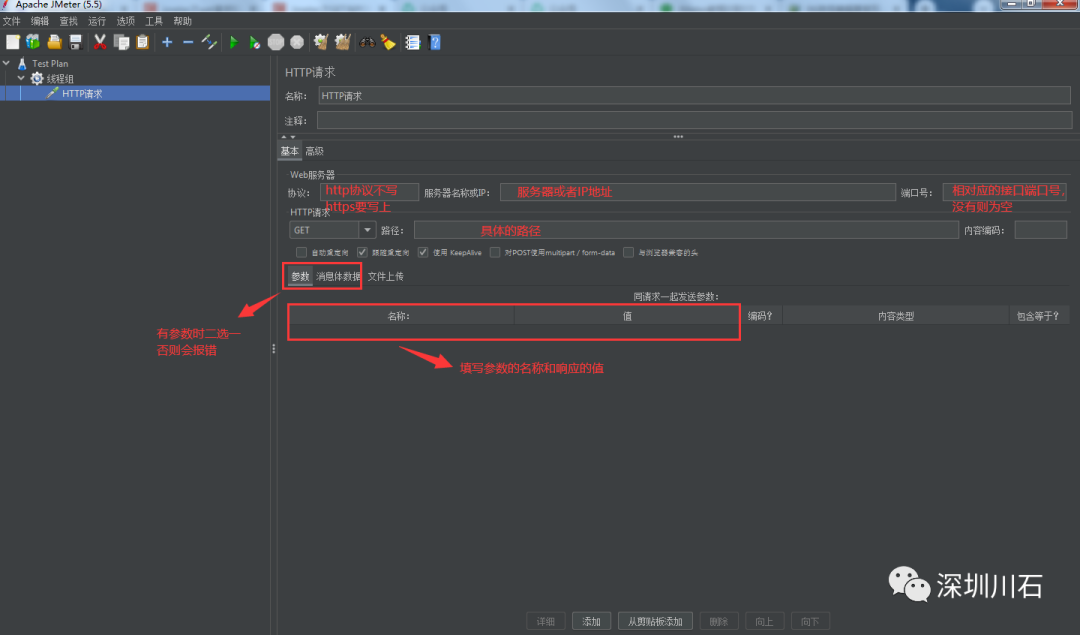Click the New test plan icon
The image size is (1080, 635).
point(12,42)
